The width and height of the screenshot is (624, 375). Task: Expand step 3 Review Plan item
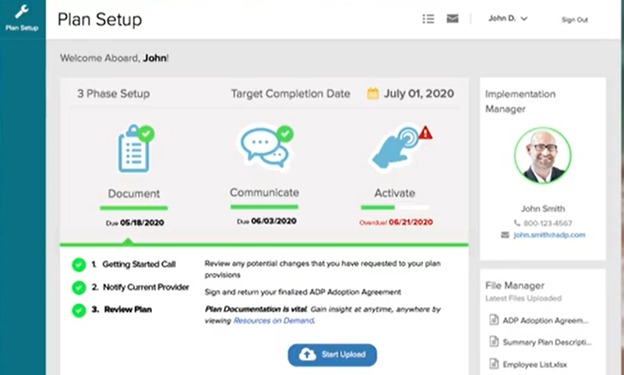122,309
